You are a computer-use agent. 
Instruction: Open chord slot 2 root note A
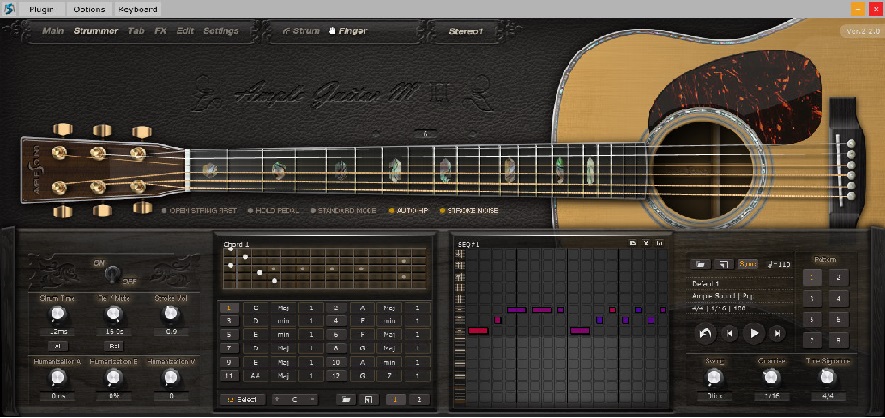[362, 308]
